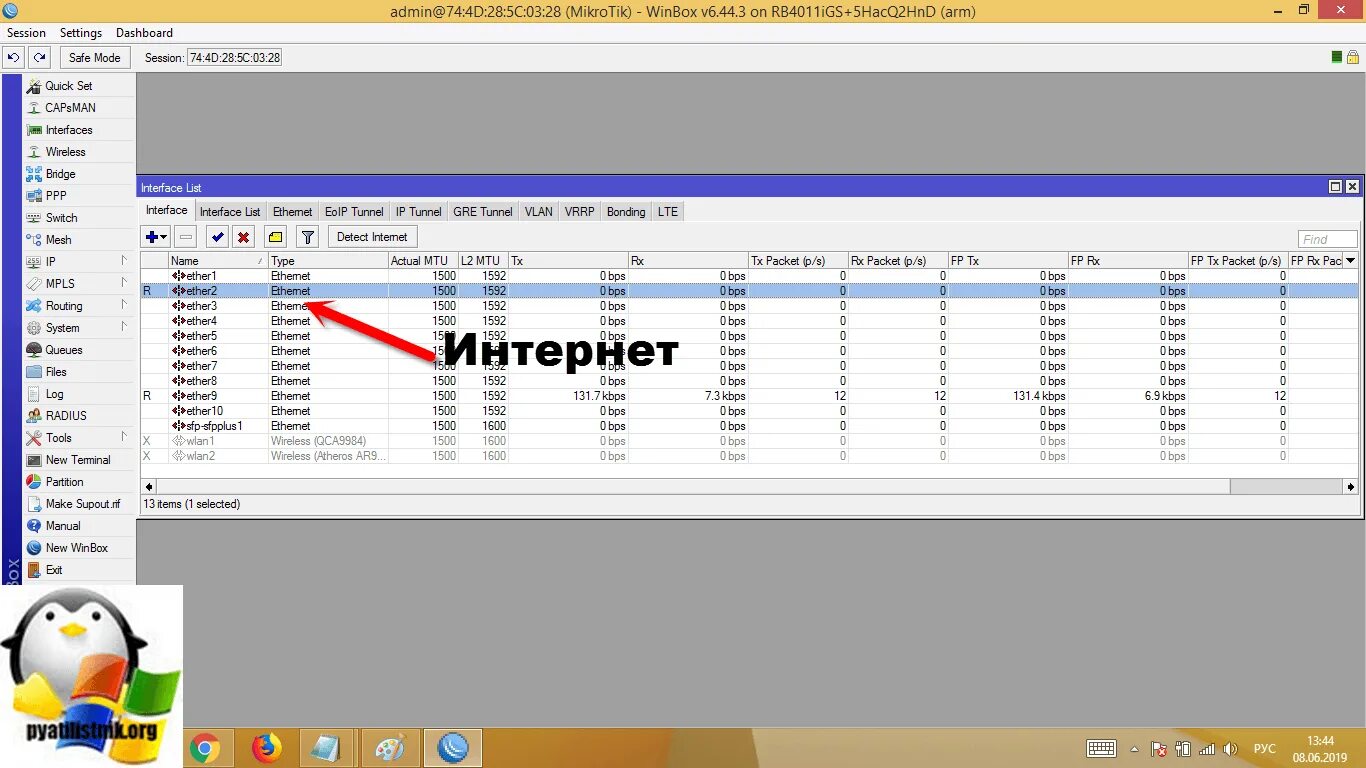Screen dimensions: 1366x768
Task: Open the blue plus add dropdown
Action: pos(155,237)
